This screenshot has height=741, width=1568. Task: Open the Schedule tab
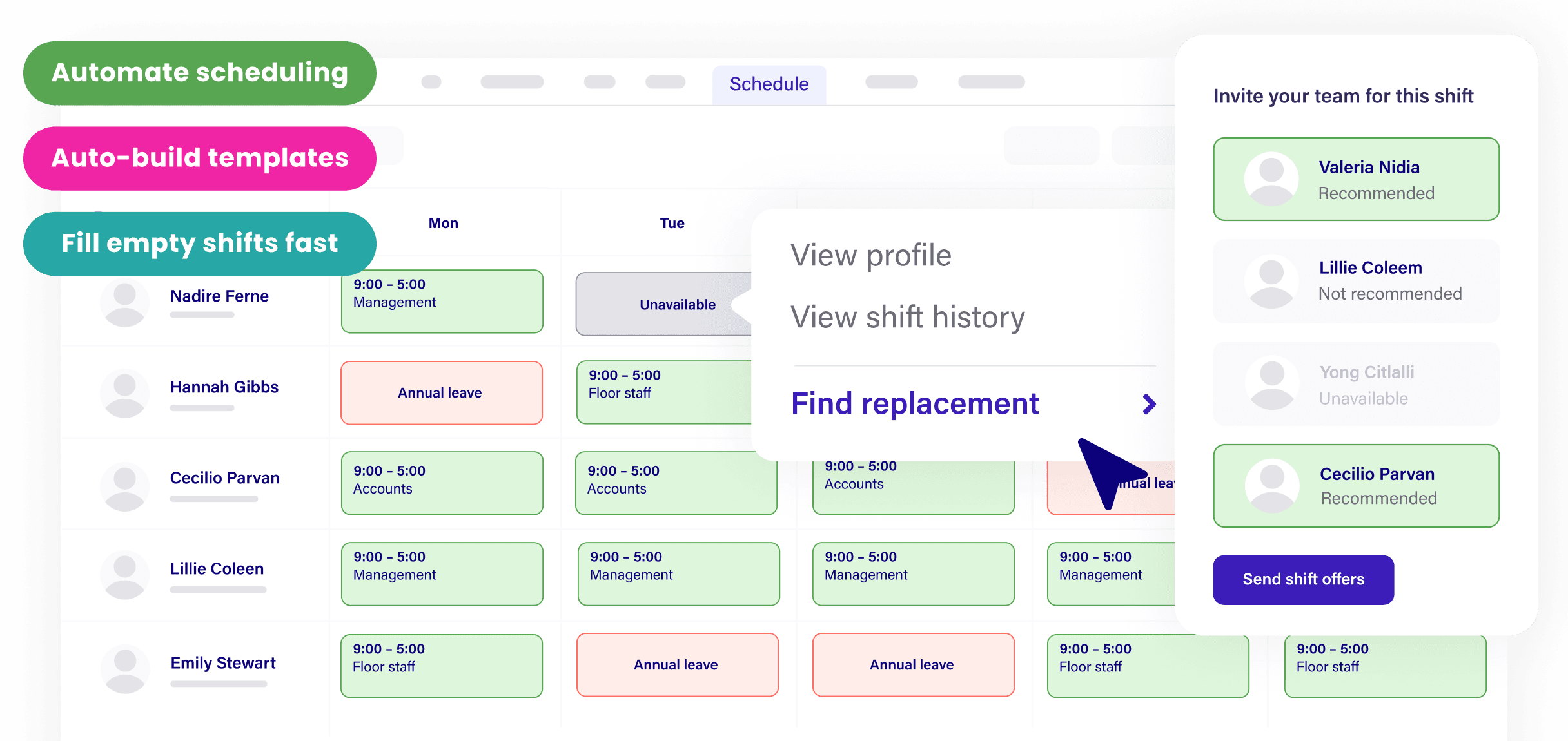[x=769, y=84]
